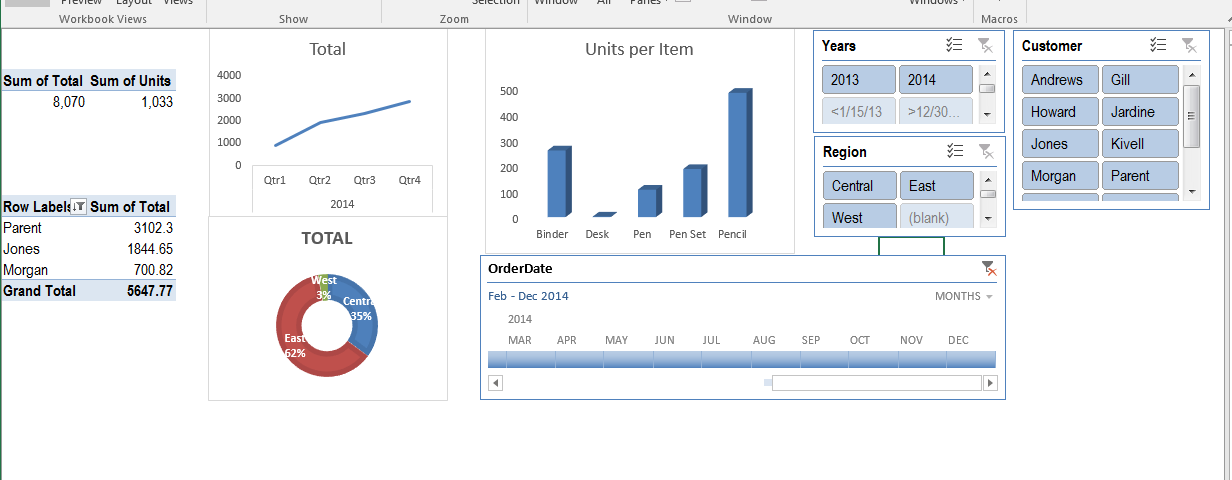The image size is (1232, 480).
Task: Filter Customer slicer by Gill
Action: pyautogui.click(x=1140, y=80)
